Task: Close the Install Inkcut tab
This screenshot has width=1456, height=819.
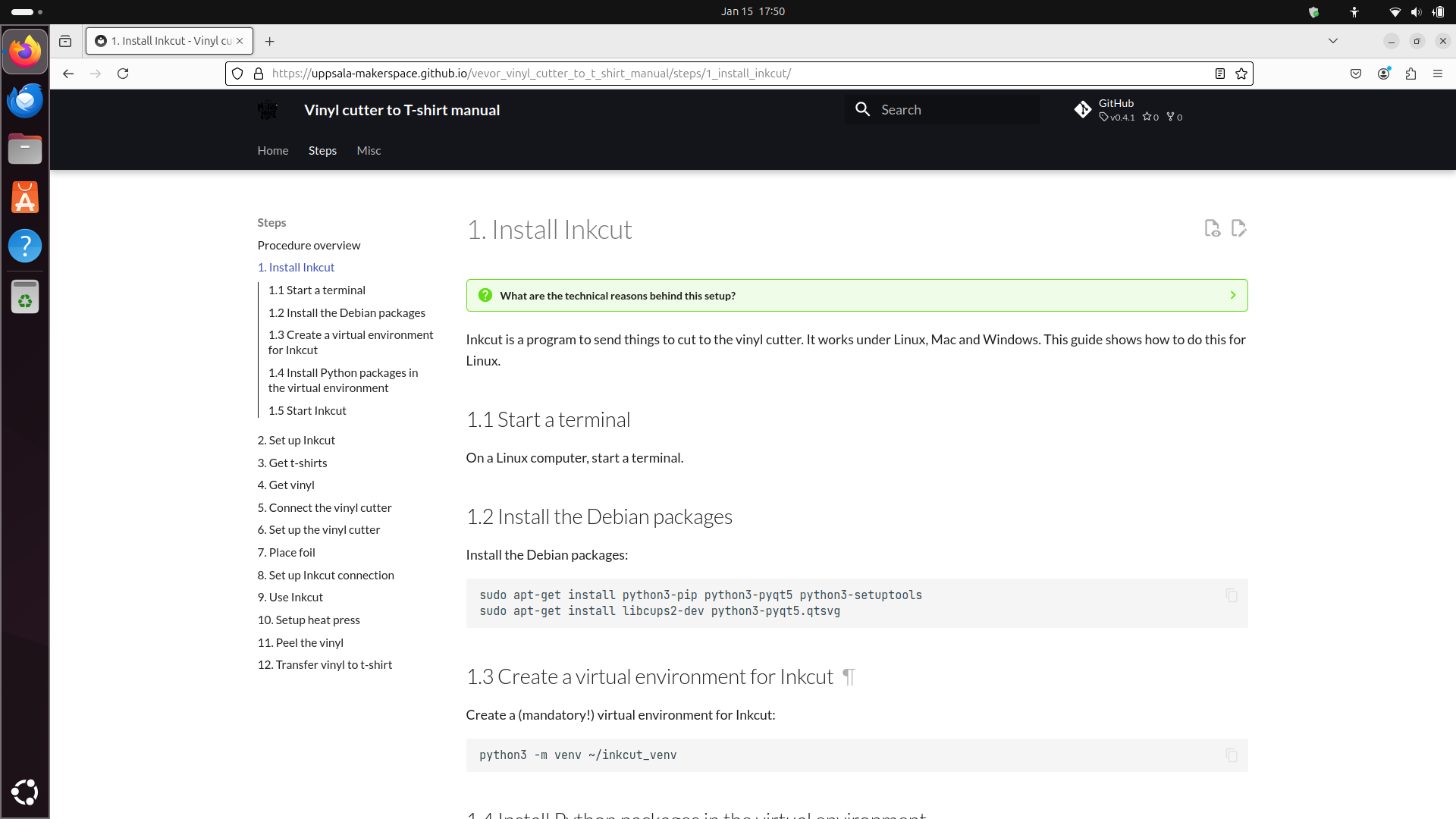Action: pos(240,41)
